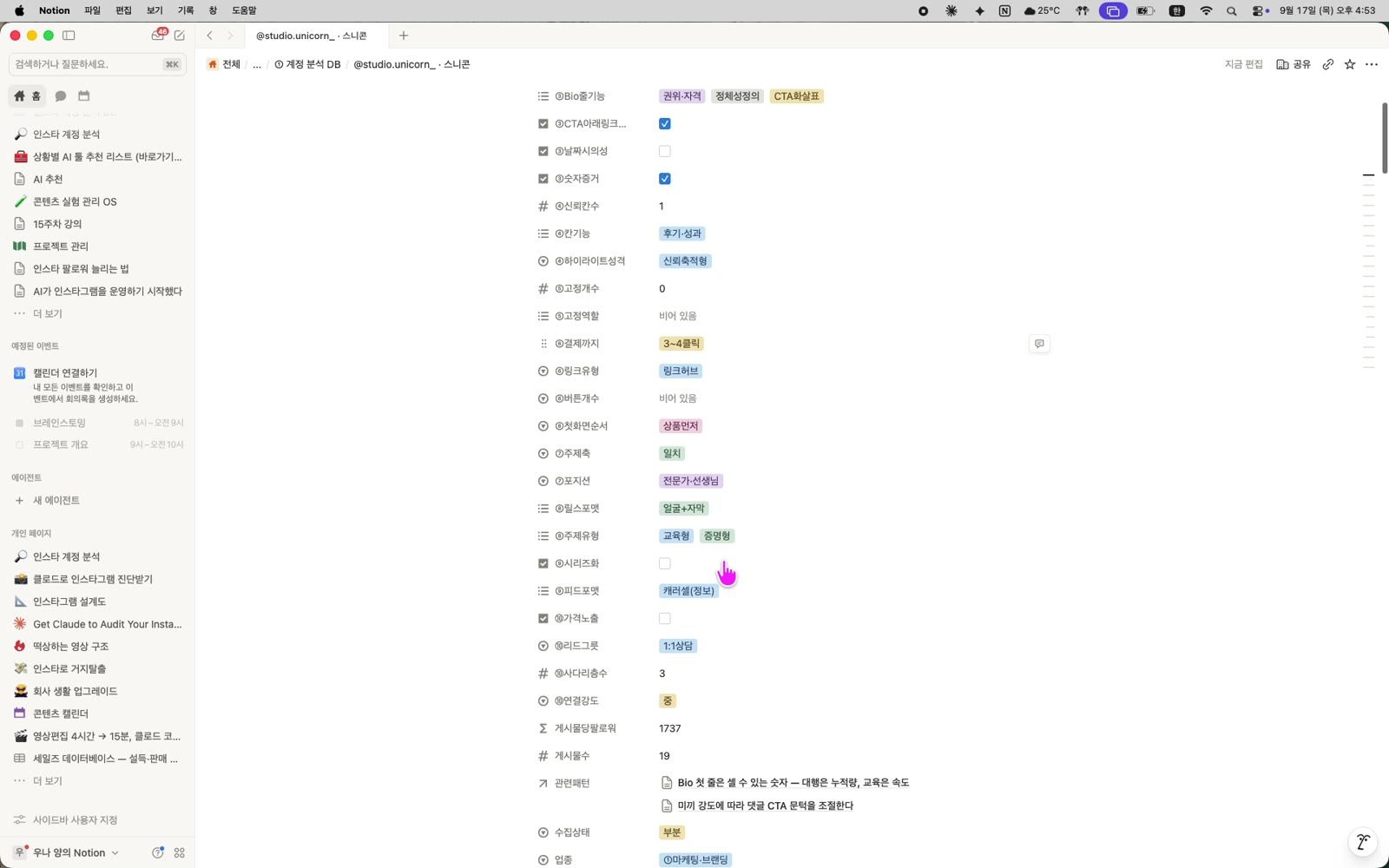Create a new page with compose icon
The image size is (1389, 868).
coord(180,36)
